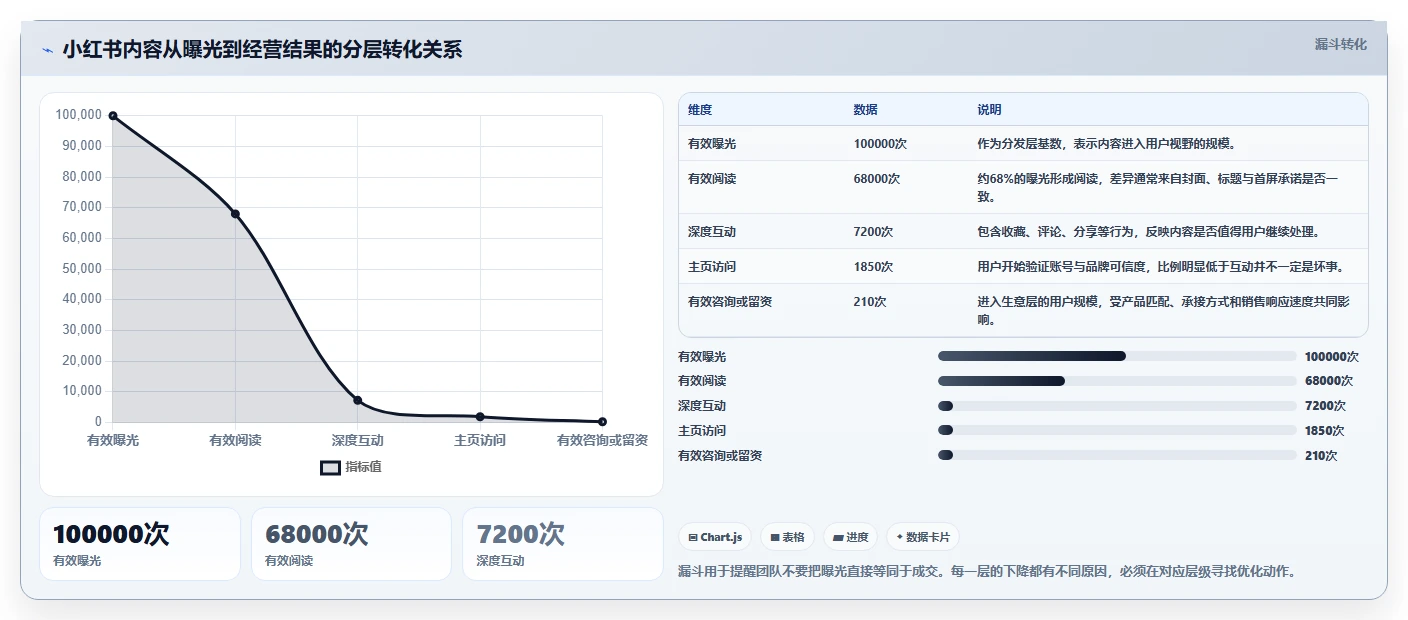Click the 主页访问 data point on chart
Image resolution: width=1408 pixels, height=620 pixels.
click(x=480, y=417)
